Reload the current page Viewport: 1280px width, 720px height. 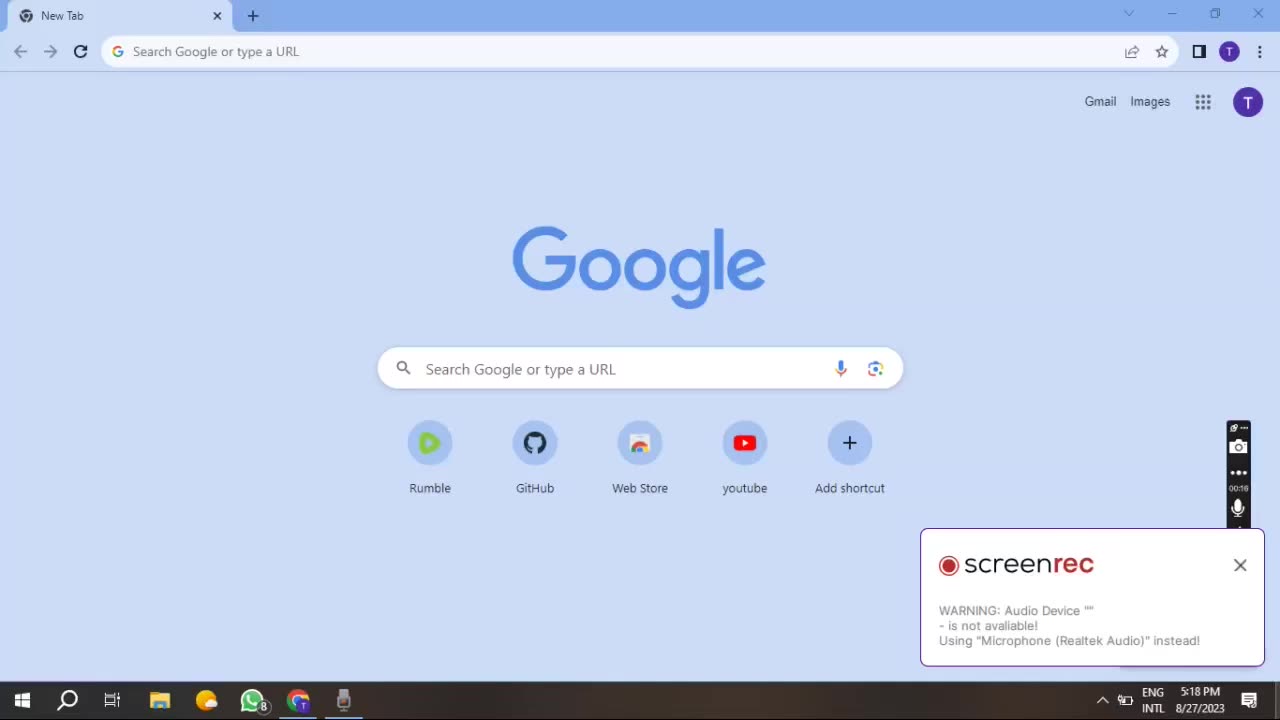tap(81, 52)
